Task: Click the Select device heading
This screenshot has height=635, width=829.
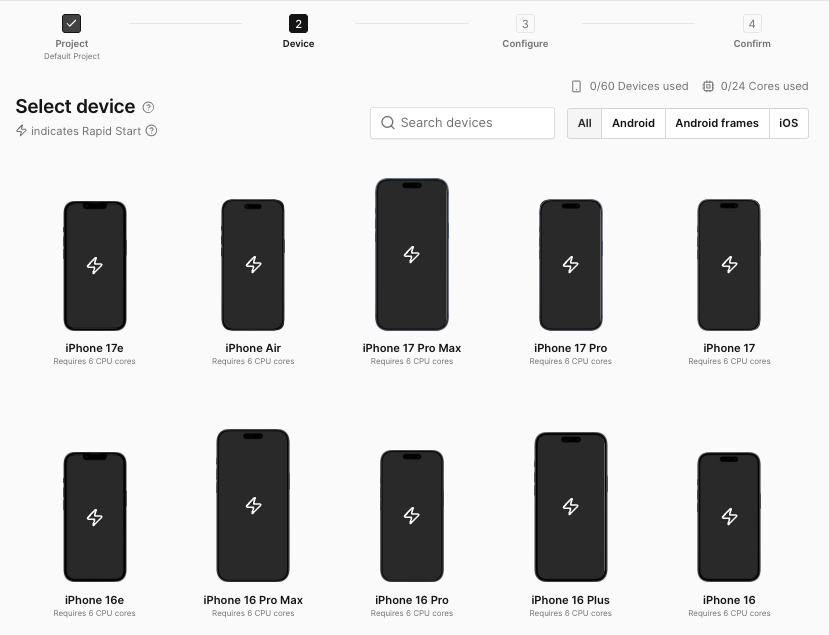Action: pos(75,106)
